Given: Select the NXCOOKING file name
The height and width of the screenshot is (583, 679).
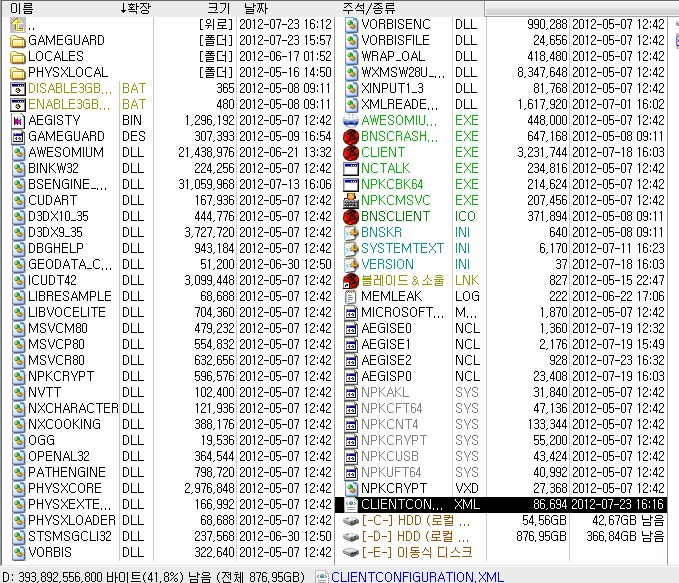Looking at the screenshot, I should click(64, 425).
